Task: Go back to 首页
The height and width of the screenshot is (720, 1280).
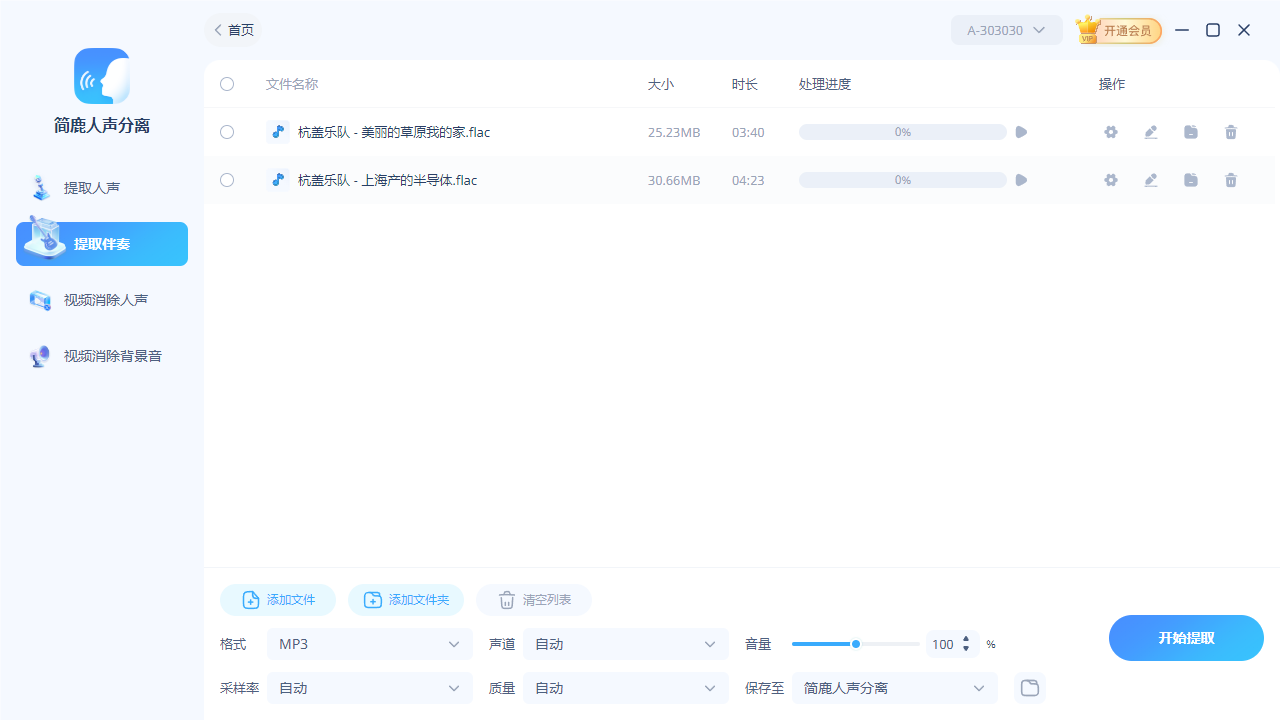Action: point(231,30)
